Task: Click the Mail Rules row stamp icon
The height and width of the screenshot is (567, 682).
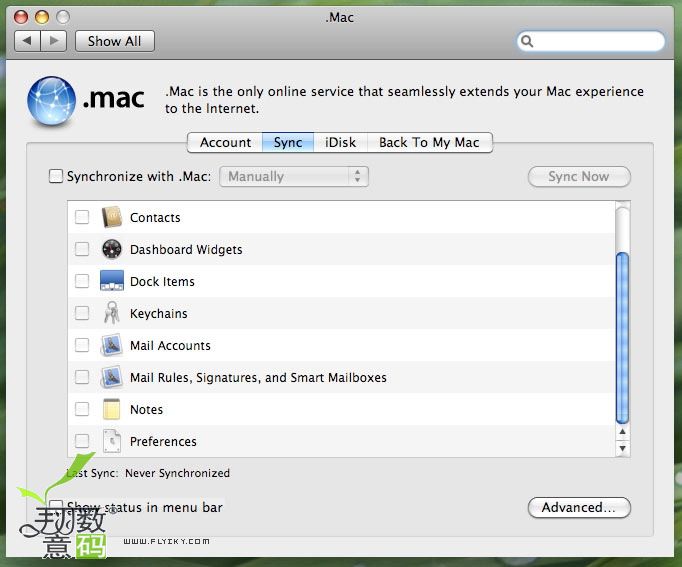Action: 112,377
